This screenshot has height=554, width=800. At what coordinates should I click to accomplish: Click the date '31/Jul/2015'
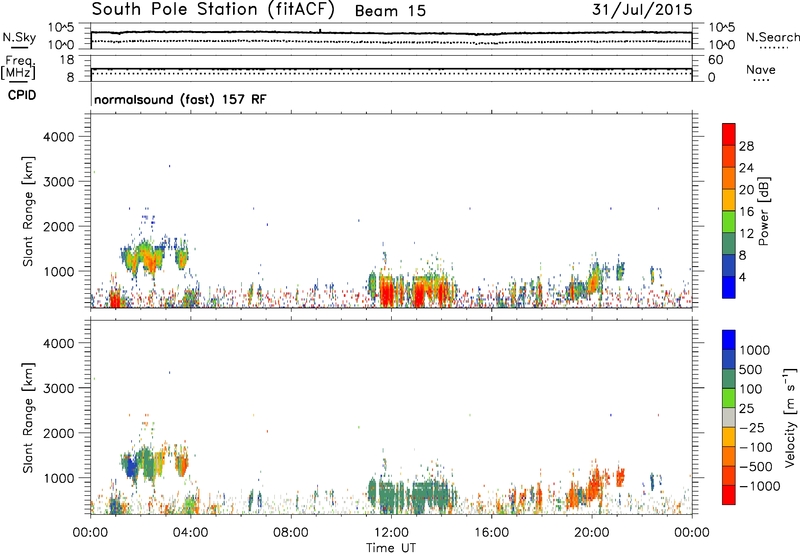coord(642,10)
